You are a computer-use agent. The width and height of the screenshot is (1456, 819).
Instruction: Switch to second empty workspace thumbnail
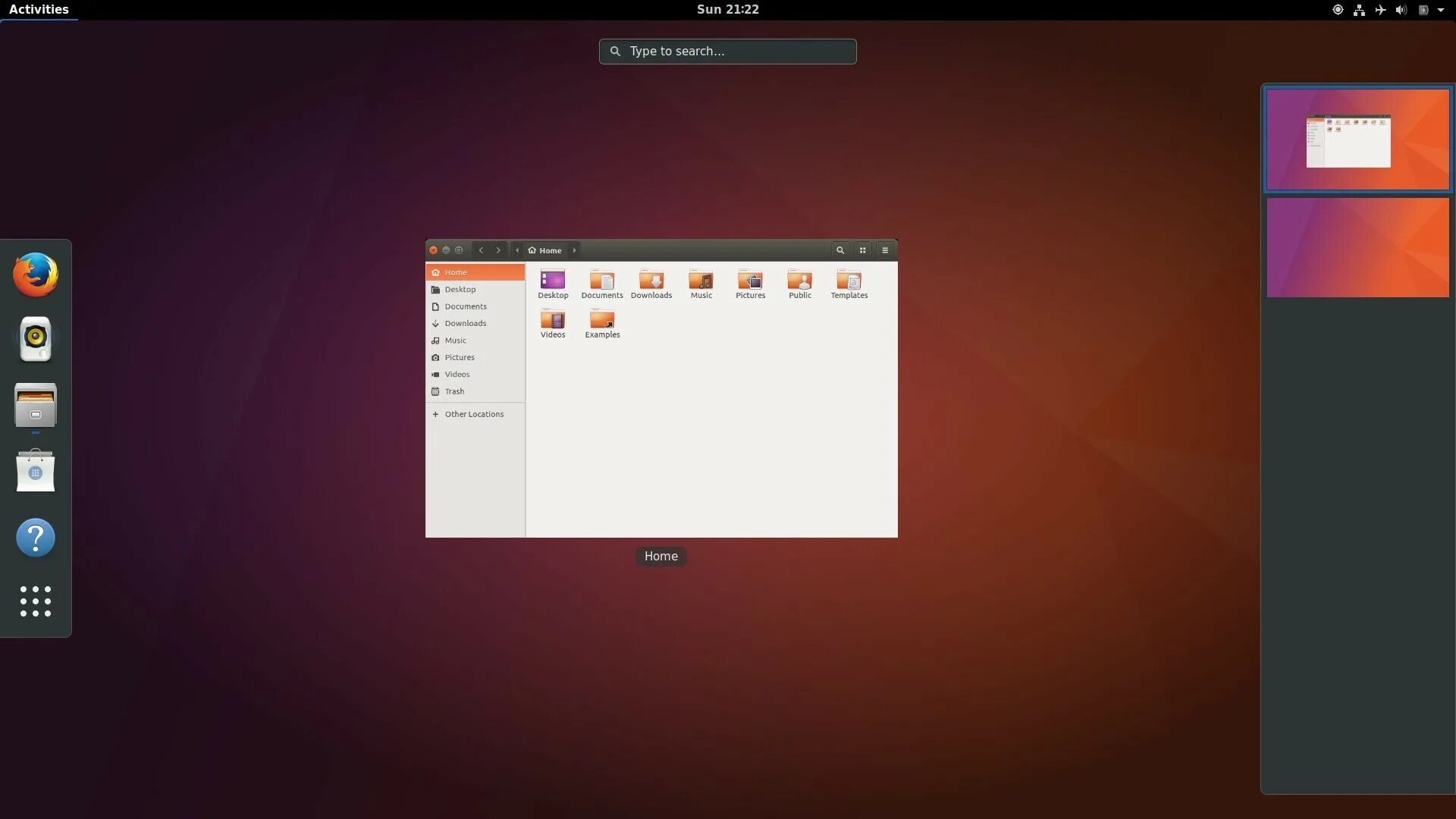1357,247
